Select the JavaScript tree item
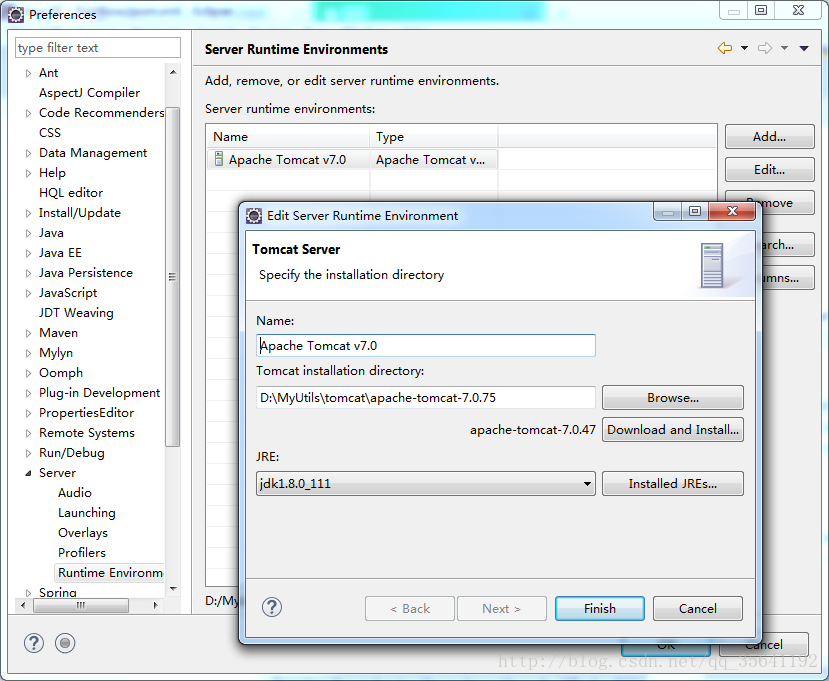829x681 pixels. 68,293
